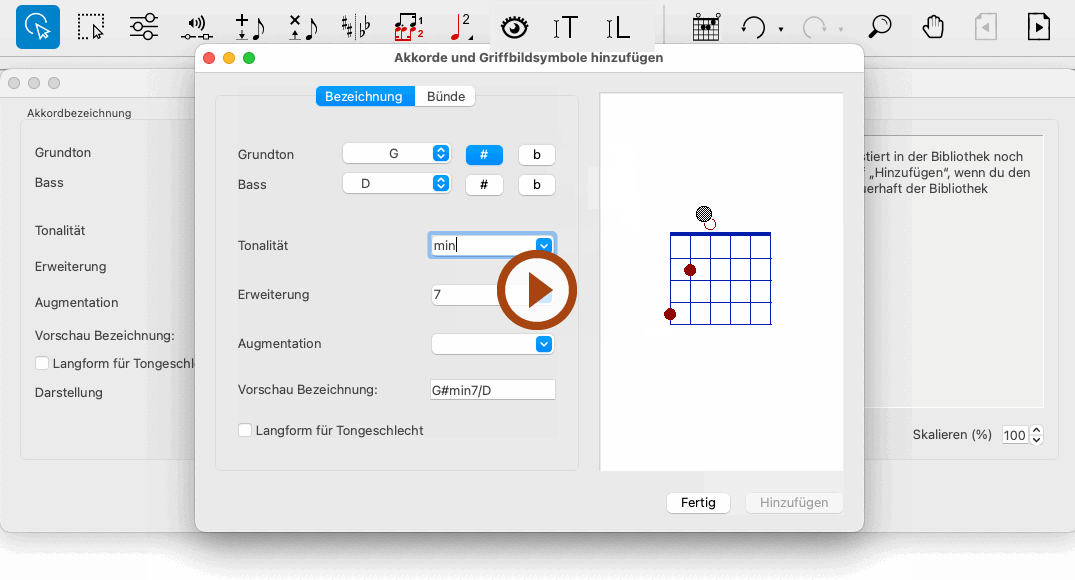
Task: Click the Vorschau Bezeichnung text field
Action: click(x=492, y=390)
